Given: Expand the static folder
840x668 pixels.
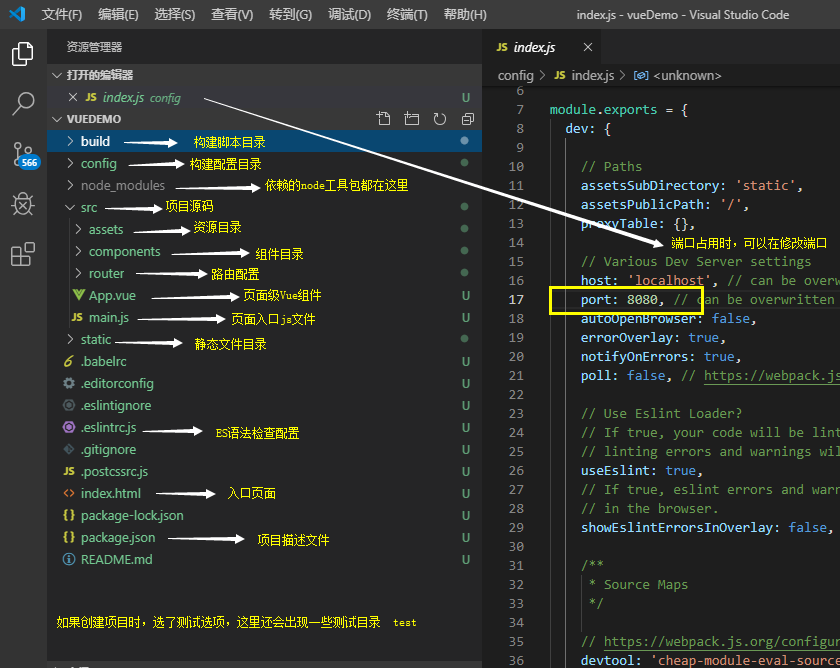Looking at the screenshot, I should [70, 339].
